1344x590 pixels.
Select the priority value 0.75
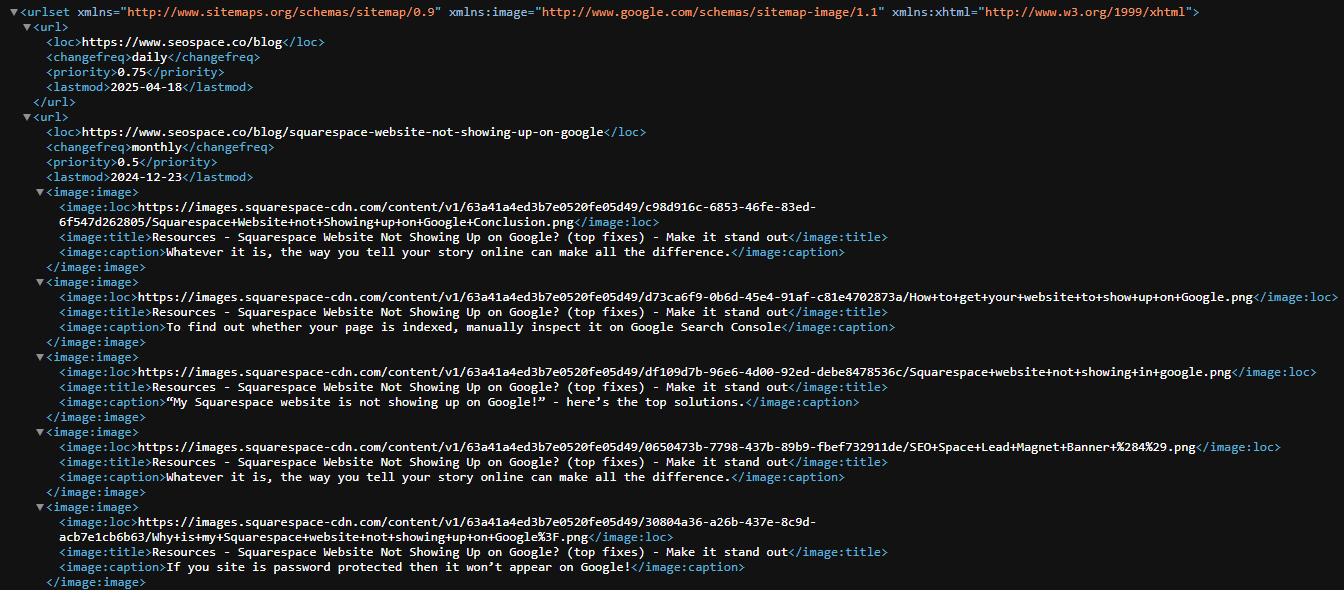[132, 72]
